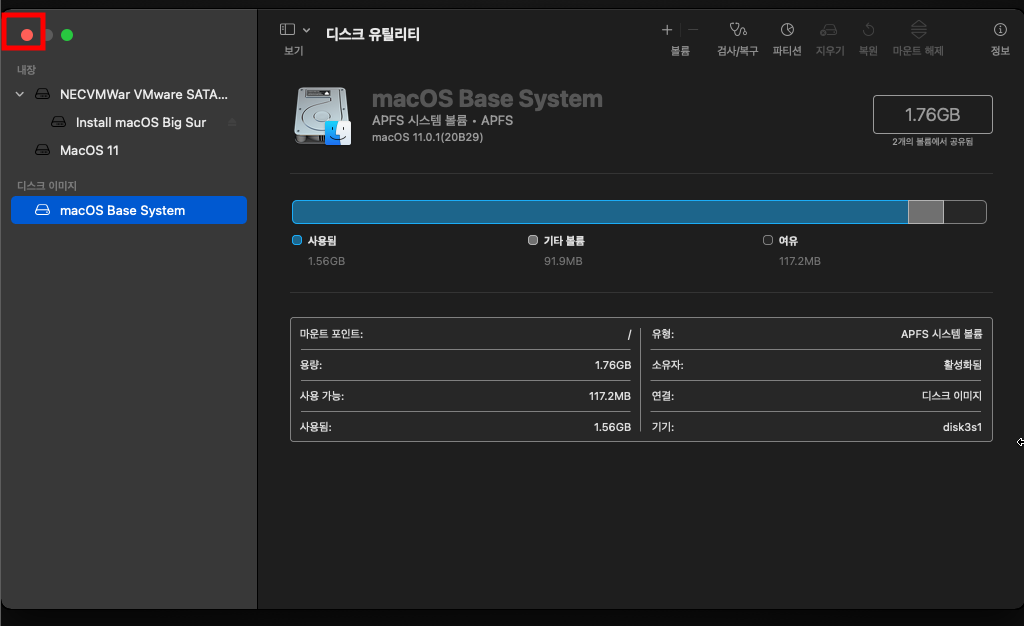
Task: Click the MacOS 11 drive icon
Action: pos(42,150)
